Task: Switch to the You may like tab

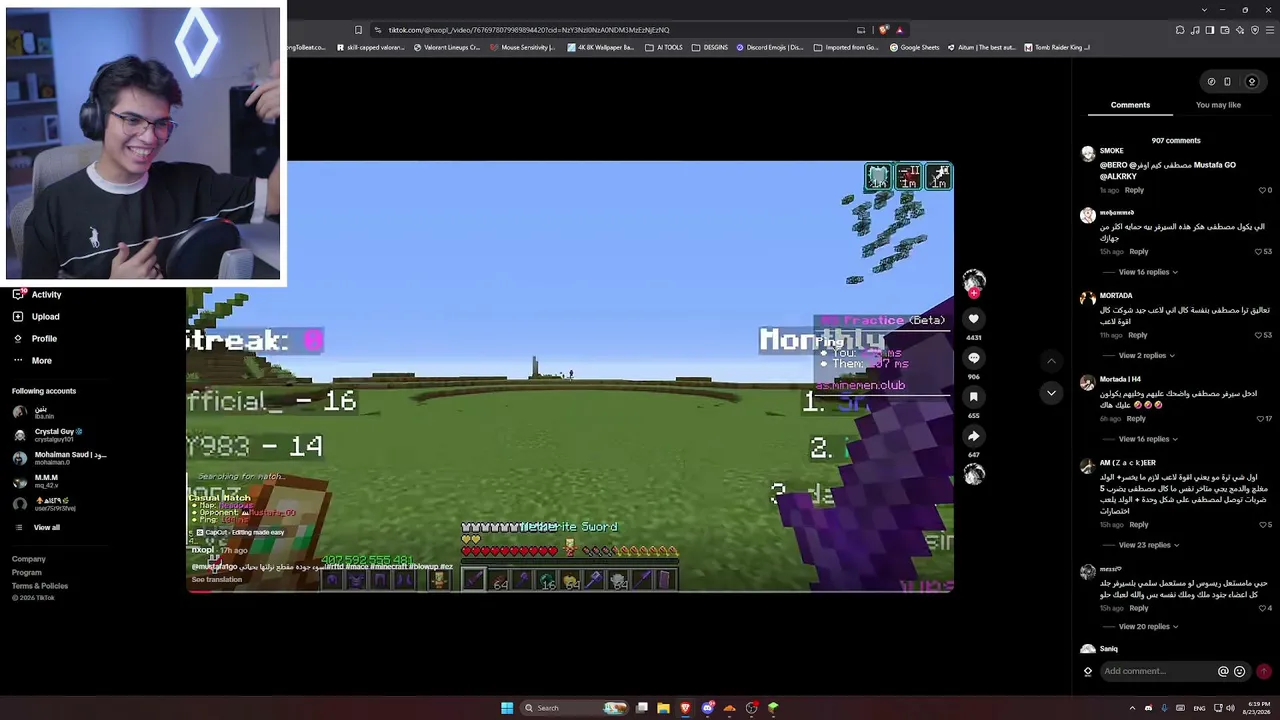Action: (1218, 105)
